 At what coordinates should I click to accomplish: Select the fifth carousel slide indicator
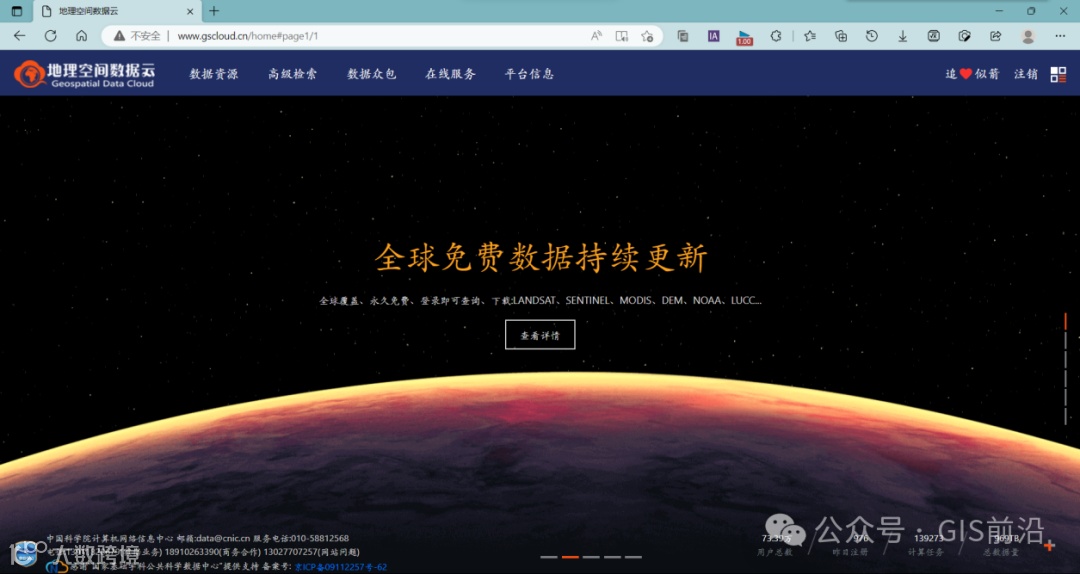coord(634,557)
